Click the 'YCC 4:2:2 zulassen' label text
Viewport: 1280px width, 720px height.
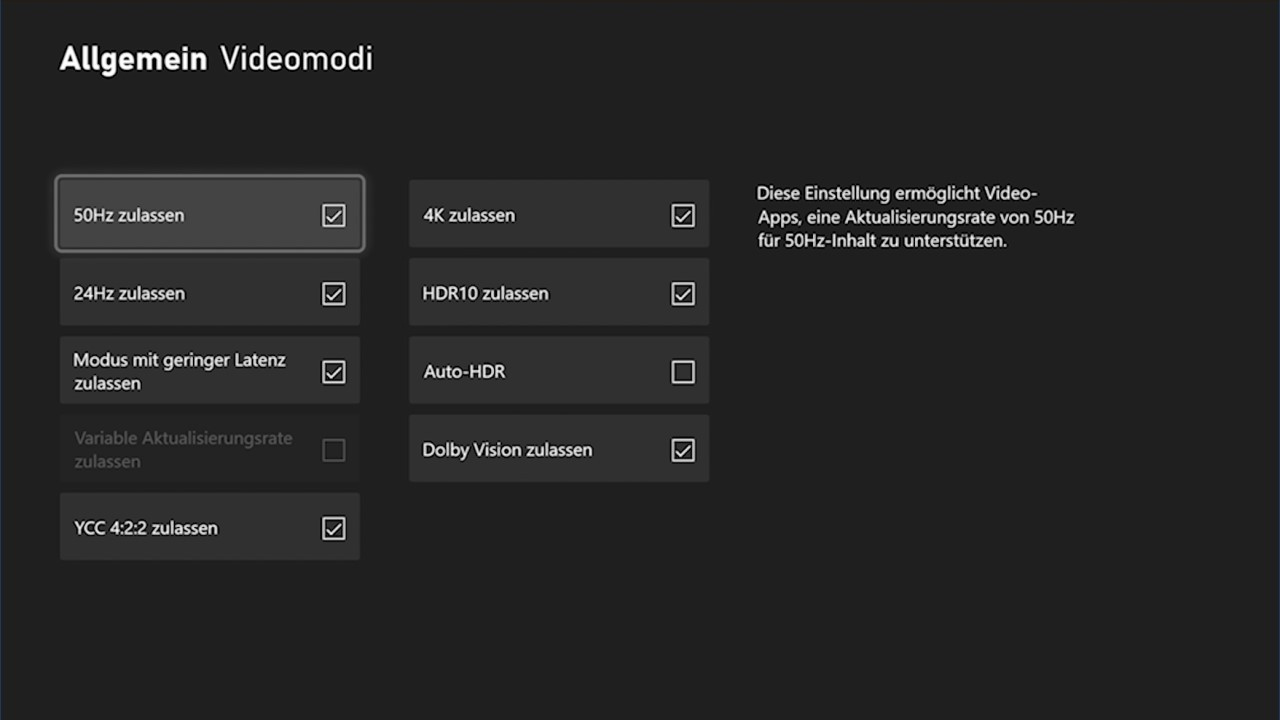146,528
